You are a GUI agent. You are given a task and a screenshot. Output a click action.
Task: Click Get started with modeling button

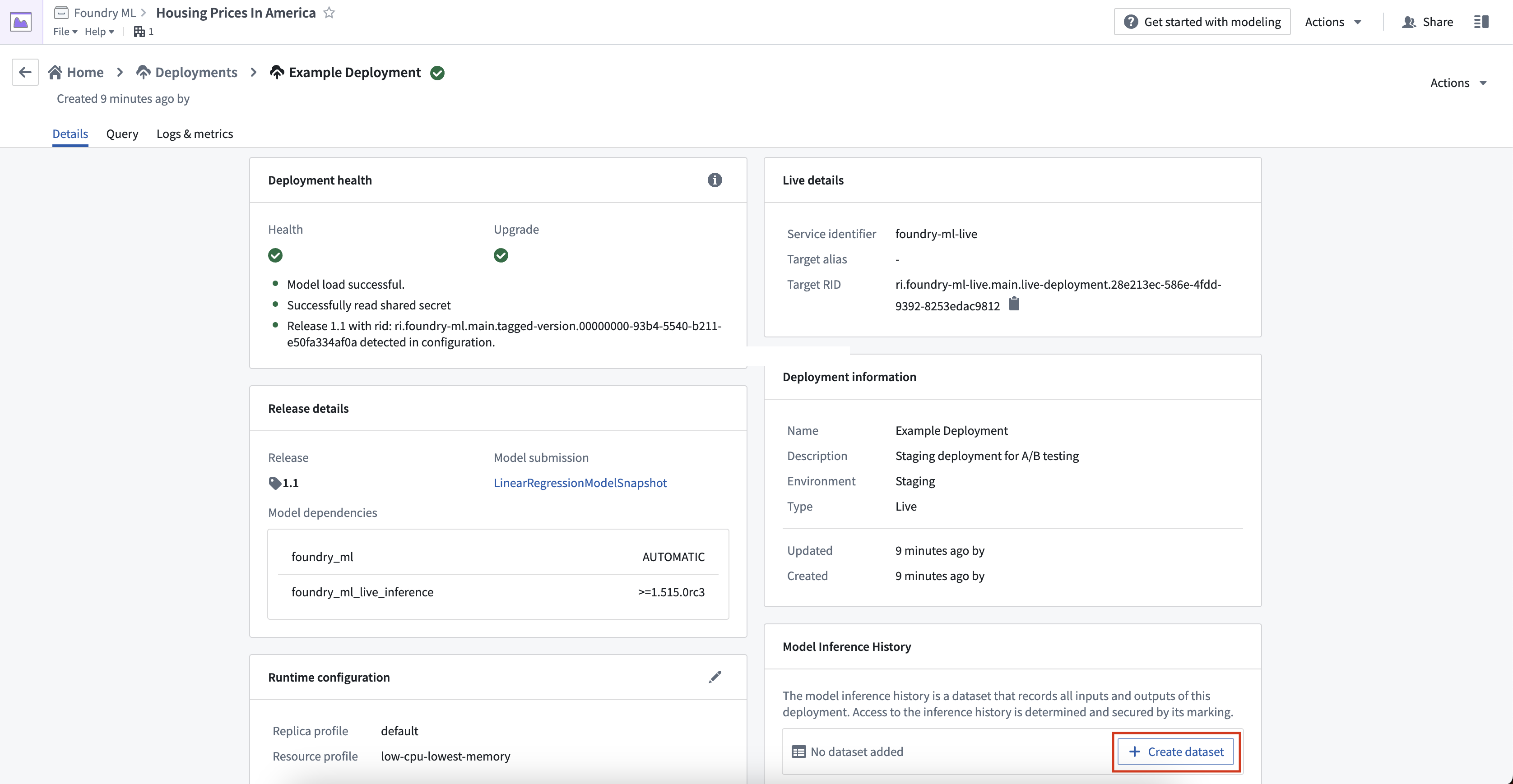1202,22
